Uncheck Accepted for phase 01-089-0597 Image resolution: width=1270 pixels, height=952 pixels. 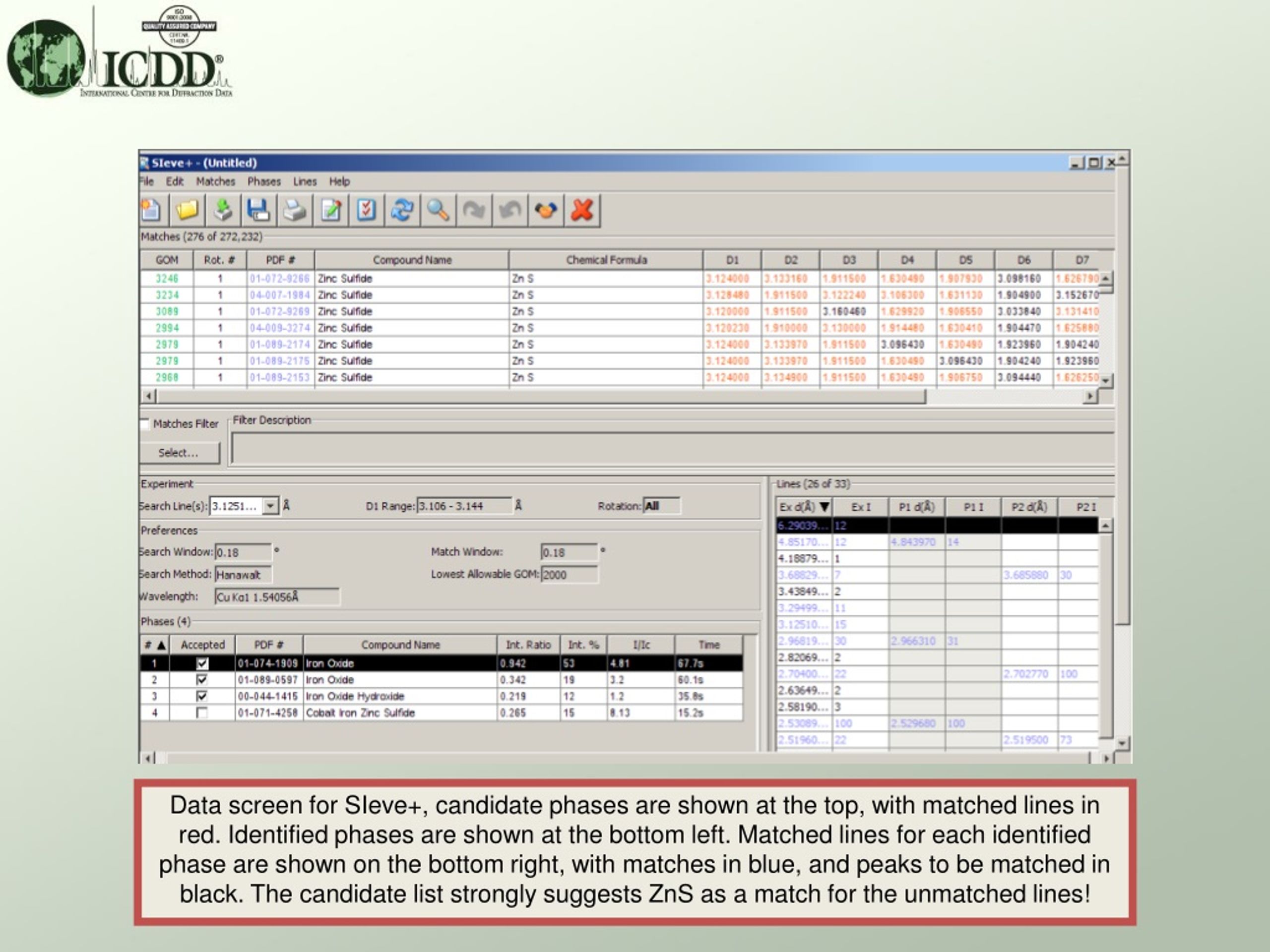point(202,680)
